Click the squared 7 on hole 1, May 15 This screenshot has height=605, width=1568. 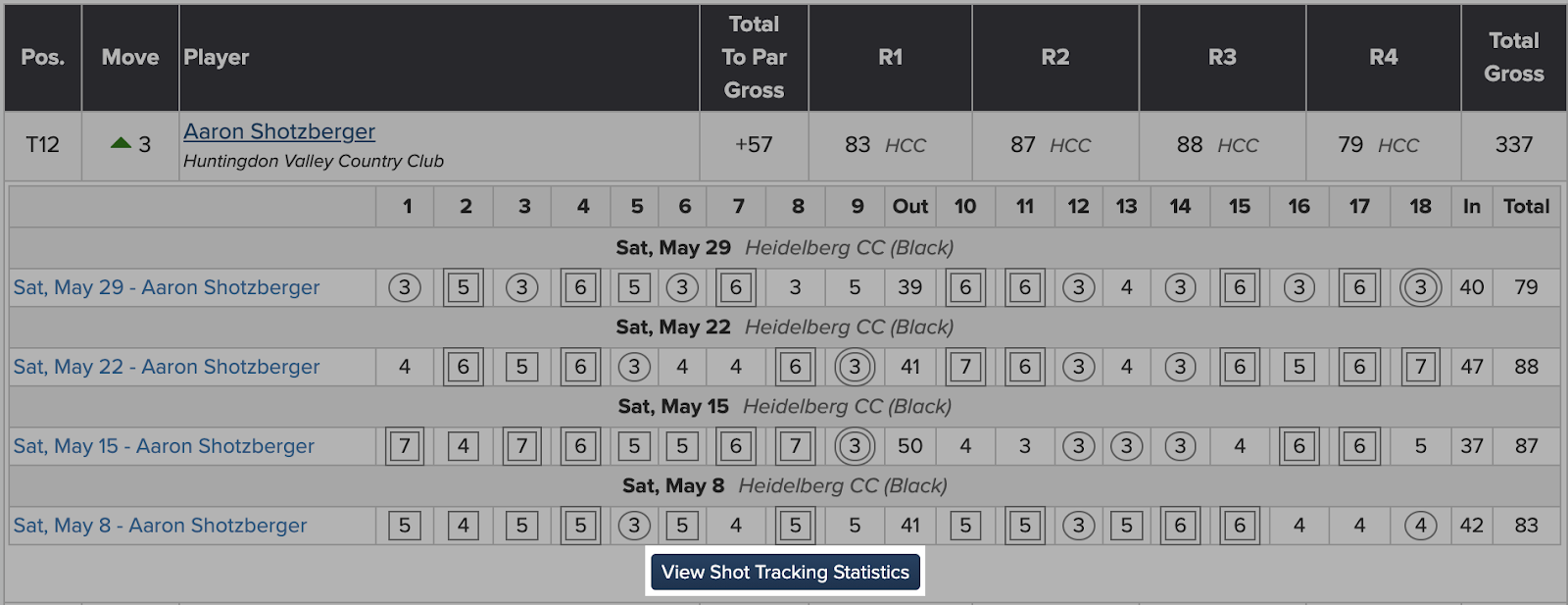404,446
